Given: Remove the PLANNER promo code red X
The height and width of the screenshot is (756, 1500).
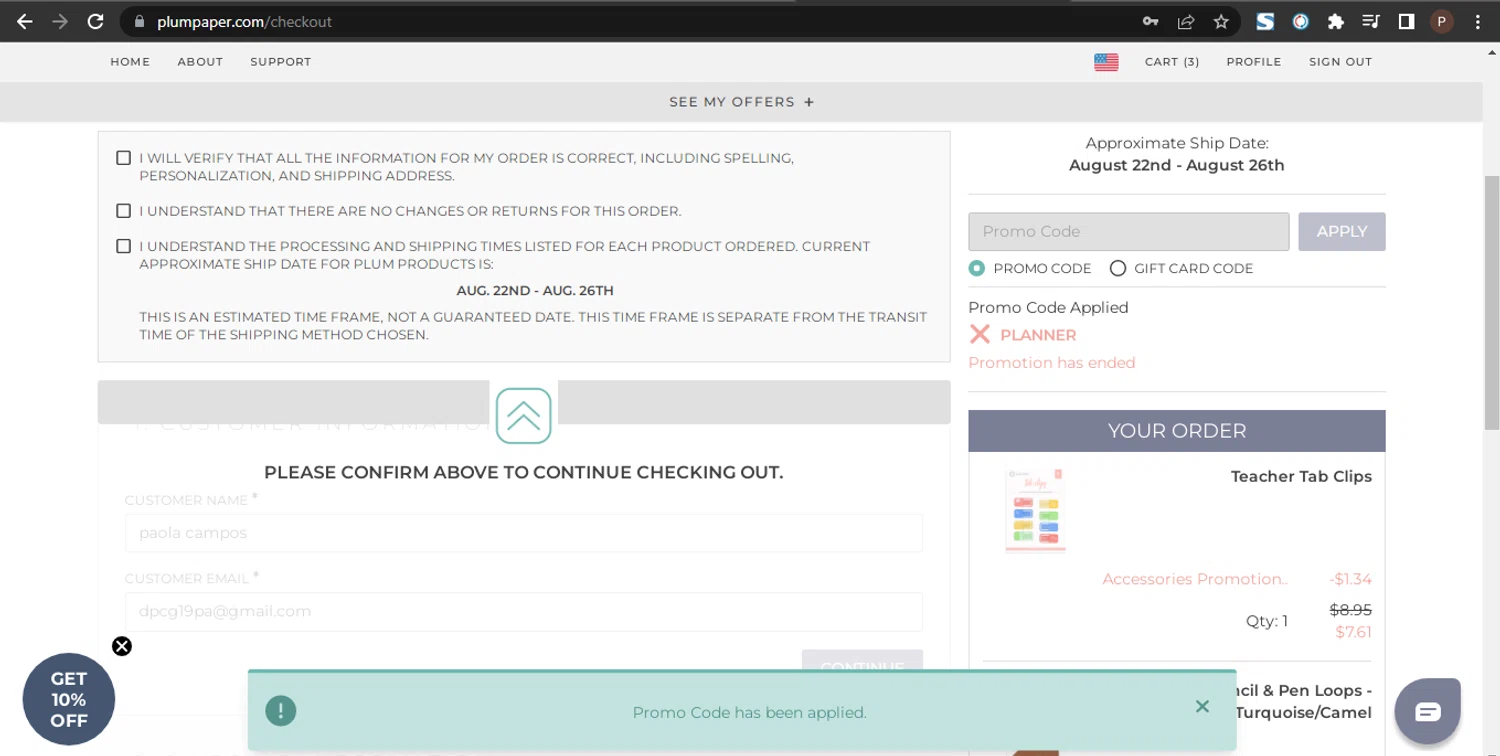Looking at the screenshot, I should pyautogui.click(x=980, y=335).
